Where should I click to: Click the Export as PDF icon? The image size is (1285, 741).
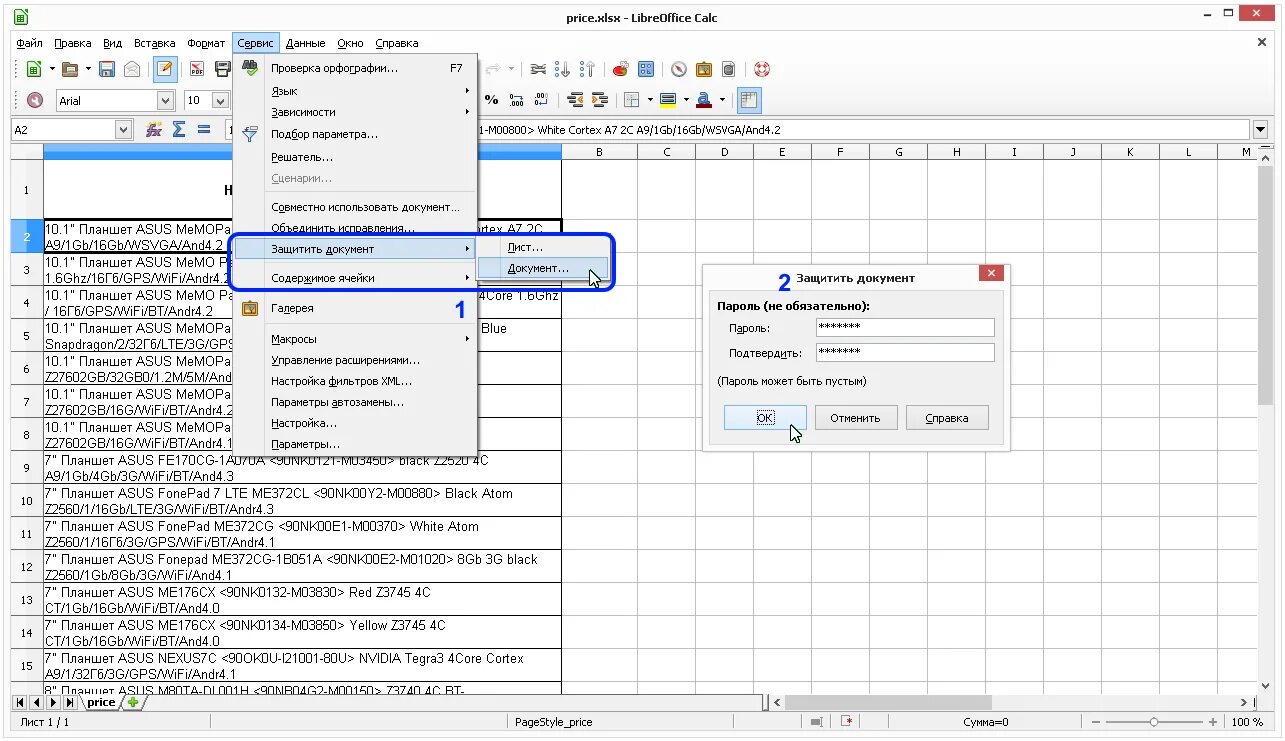(197, 69)
